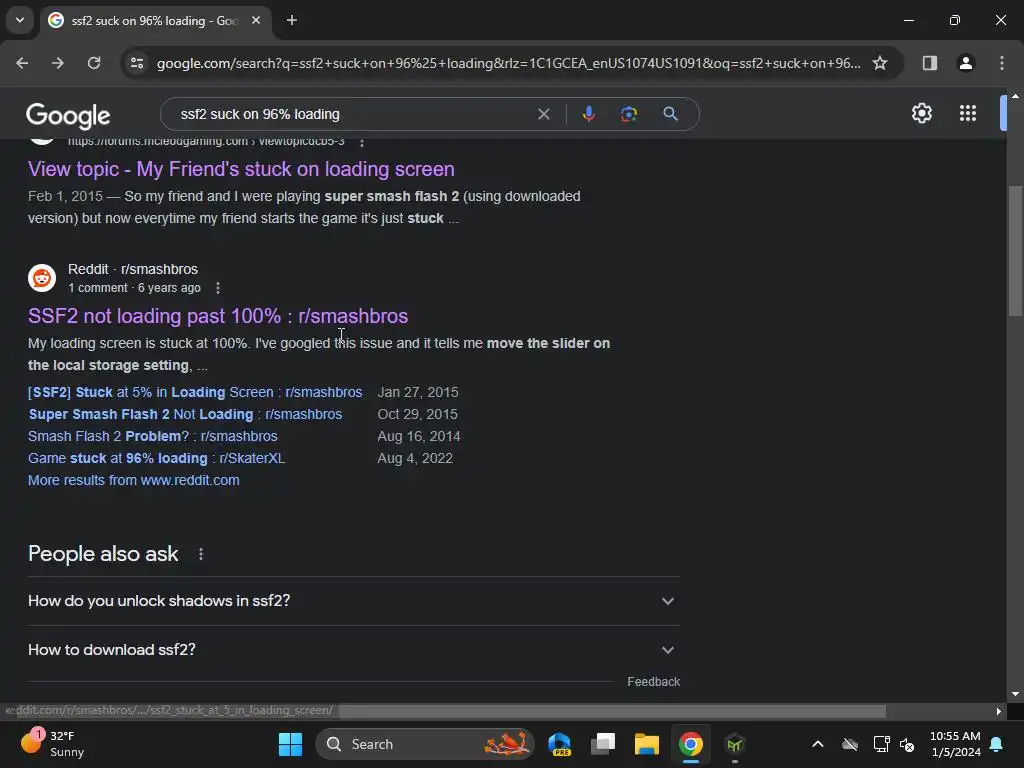Open the Chrome tab search dropdown
Viewport: 1024px width, 768px height.
(x=20, y=20)
